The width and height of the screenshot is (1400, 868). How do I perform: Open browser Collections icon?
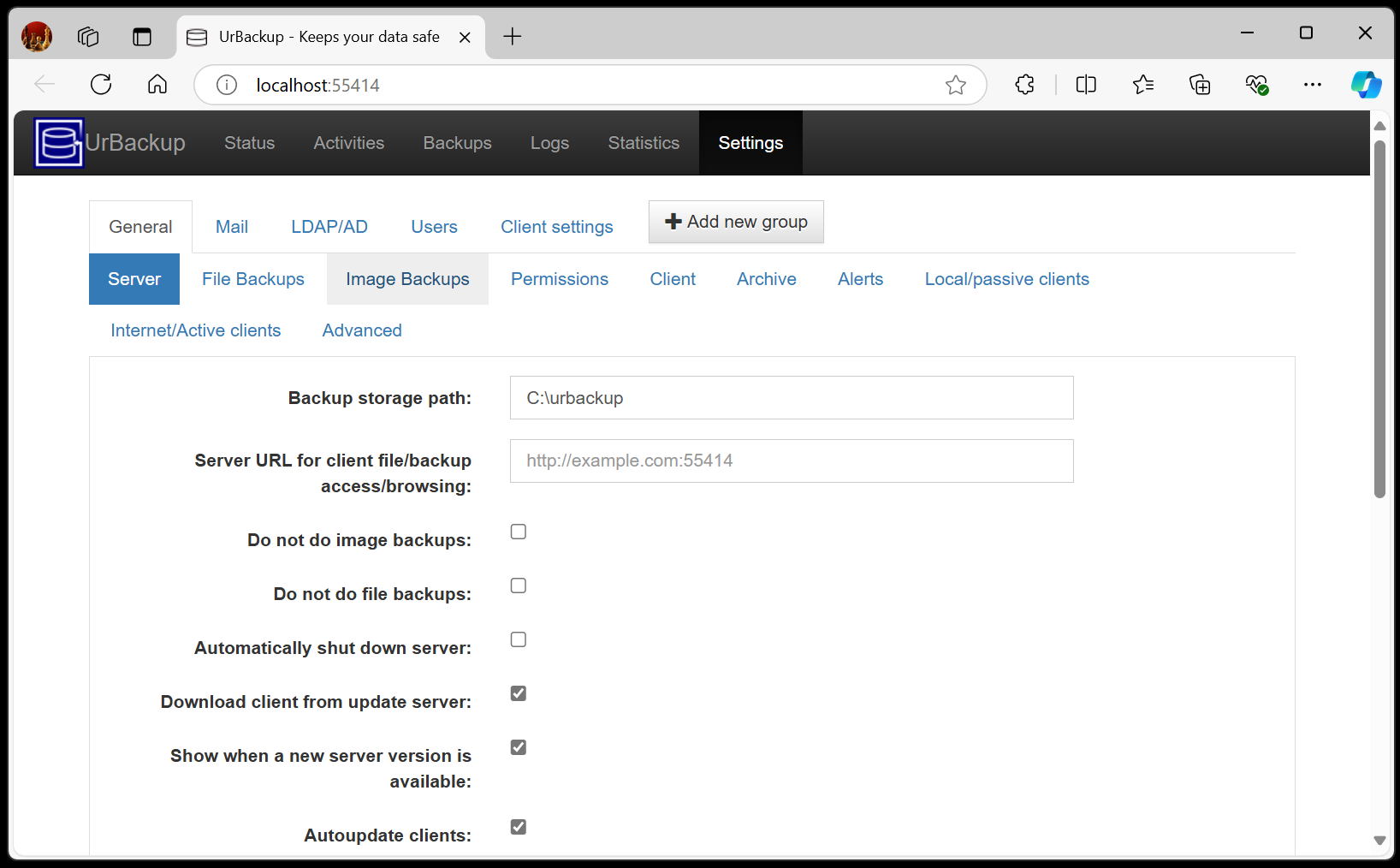tap(1200, 85)
